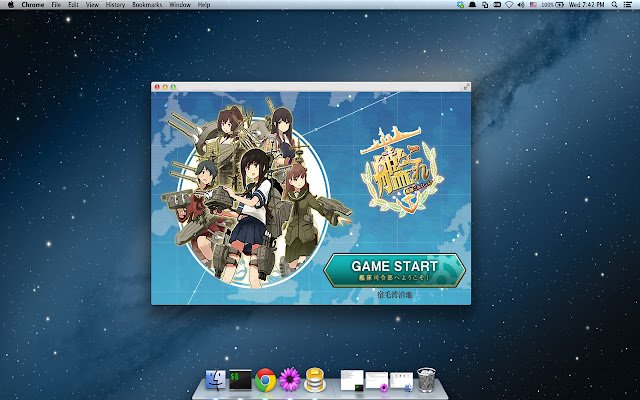Restore the minimized Finder window in dock
Image resolution: width=640 pixels, height=400 pixels.
(x=402, y=381)
